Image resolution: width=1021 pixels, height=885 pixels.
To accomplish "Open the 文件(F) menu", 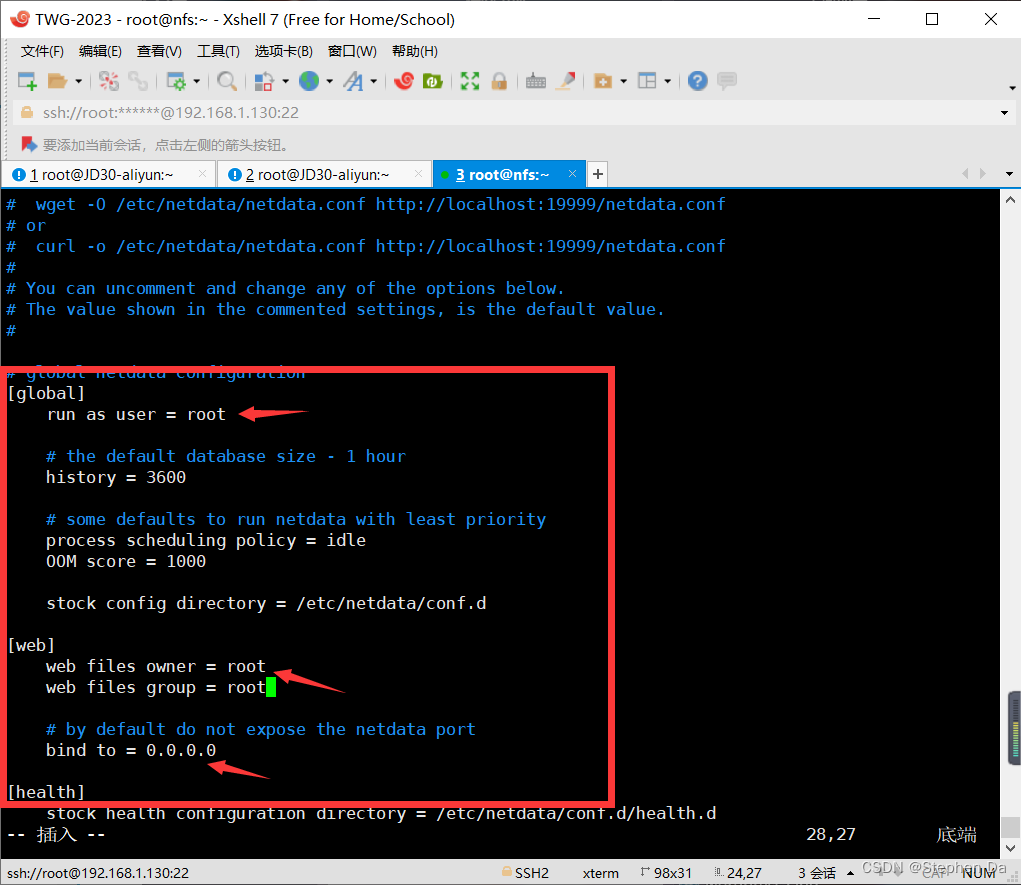I will [42, 51].
